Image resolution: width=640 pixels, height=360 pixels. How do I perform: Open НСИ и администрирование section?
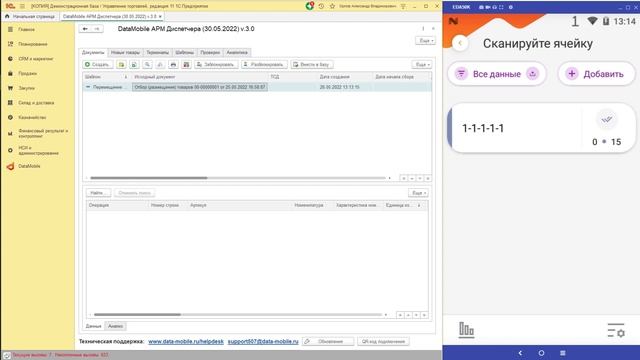point(38,150)
